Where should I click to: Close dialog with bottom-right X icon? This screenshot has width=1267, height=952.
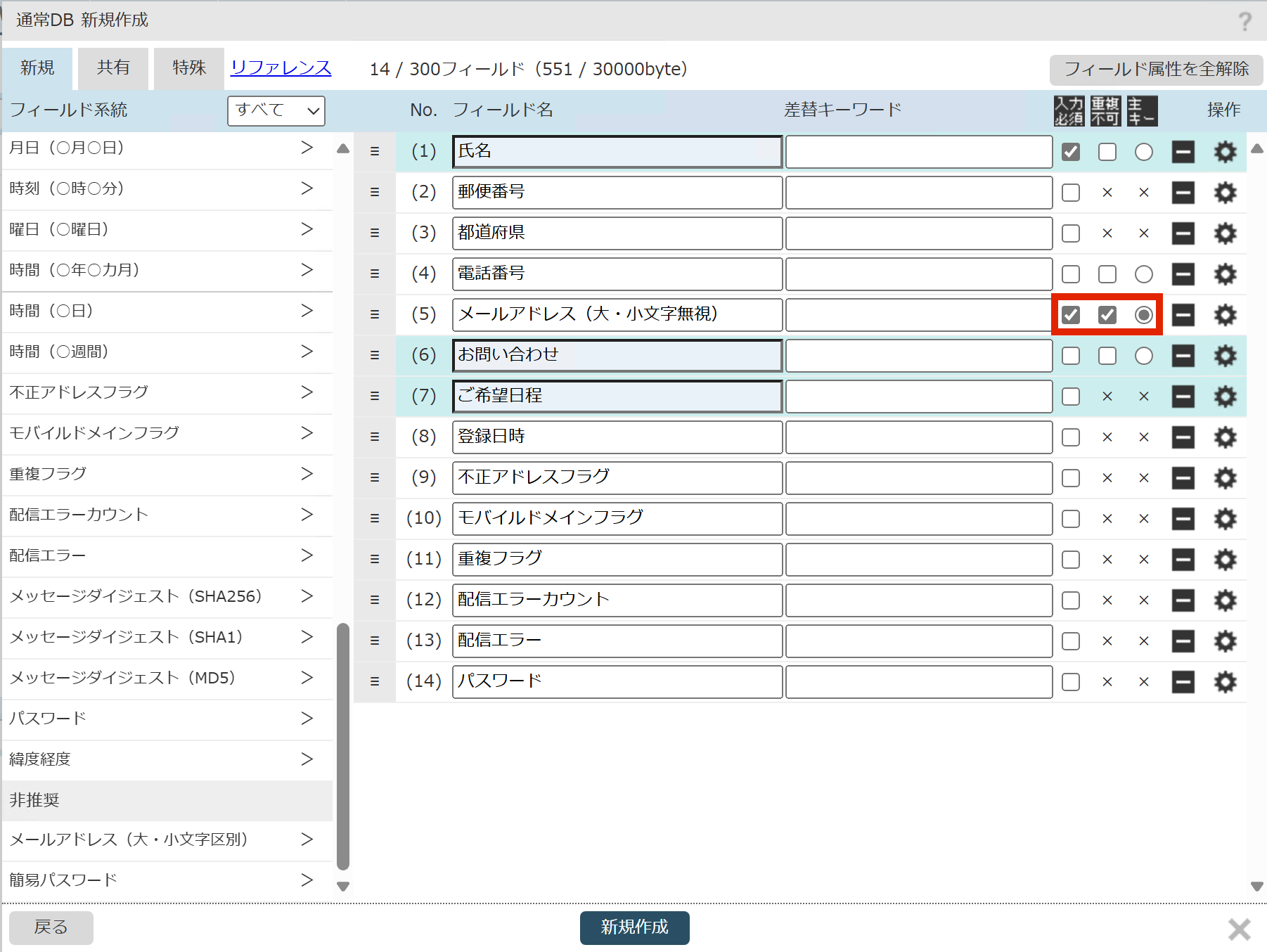[x=1239, y=929]
